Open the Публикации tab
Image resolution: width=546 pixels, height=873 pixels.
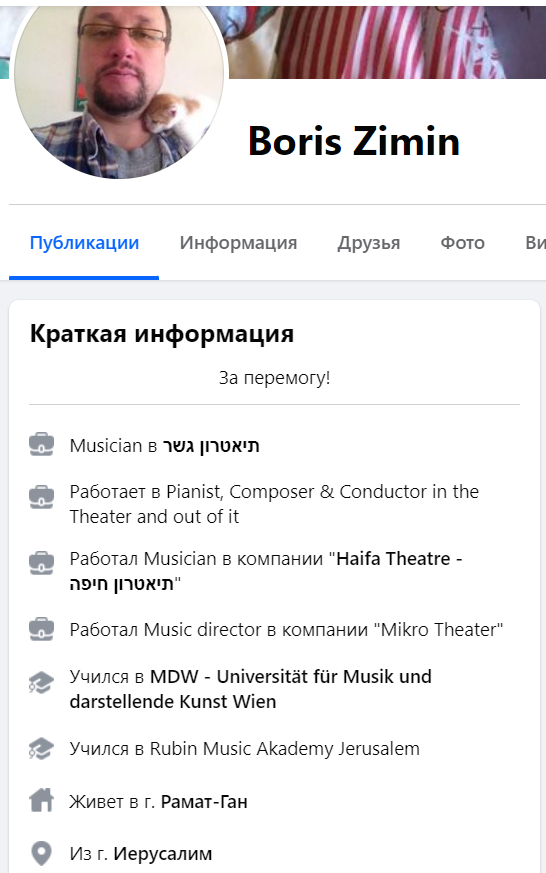[x=84, y=243]
